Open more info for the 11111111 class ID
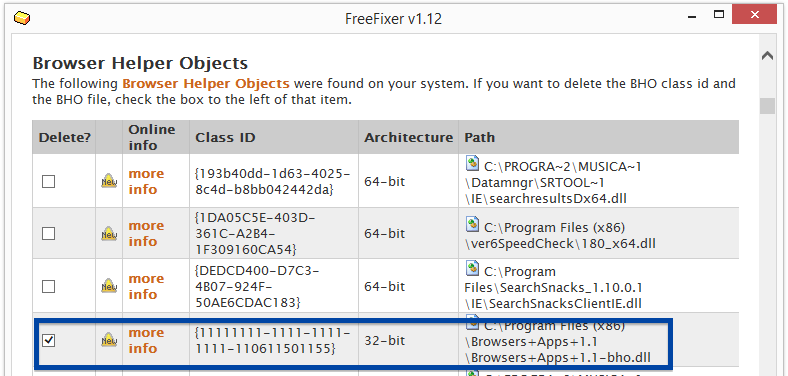788x376 pixels. pyautogui.click(x=146, y=340)
